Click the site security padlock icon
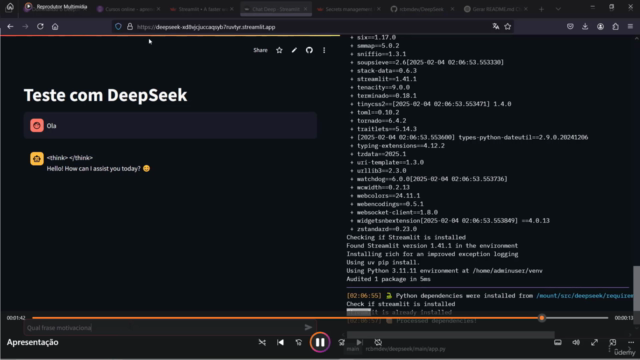Viewport: 640px width, 360px height. pos(130,27)
